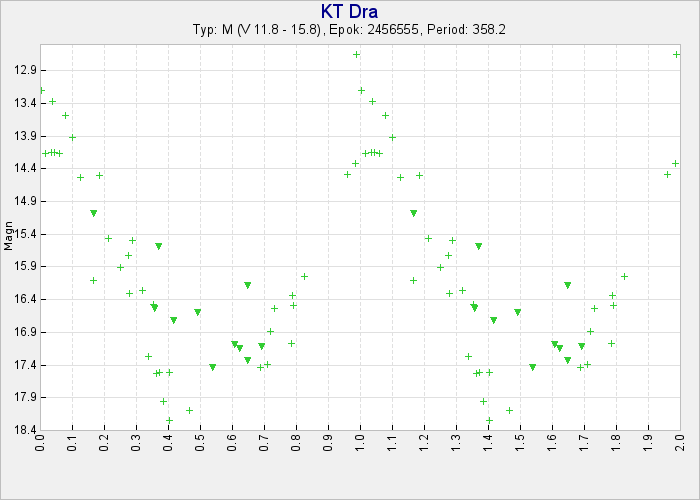Click the "KT Dra" chart title
Image resolution: width=700 pixels, height=500 pixels.
[350, 12]
